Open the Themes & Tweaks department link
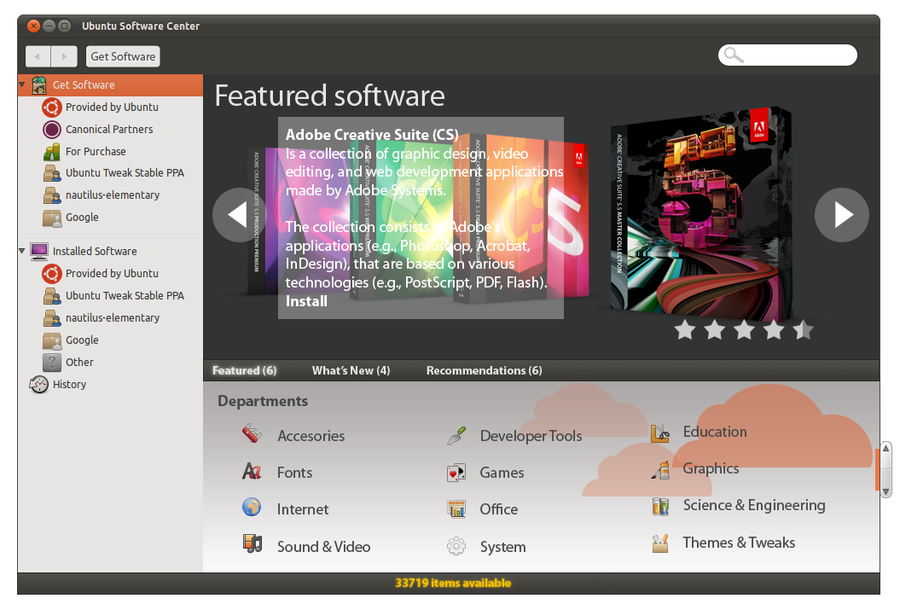Screen dimensions: 900x610 tap(739, 543)
